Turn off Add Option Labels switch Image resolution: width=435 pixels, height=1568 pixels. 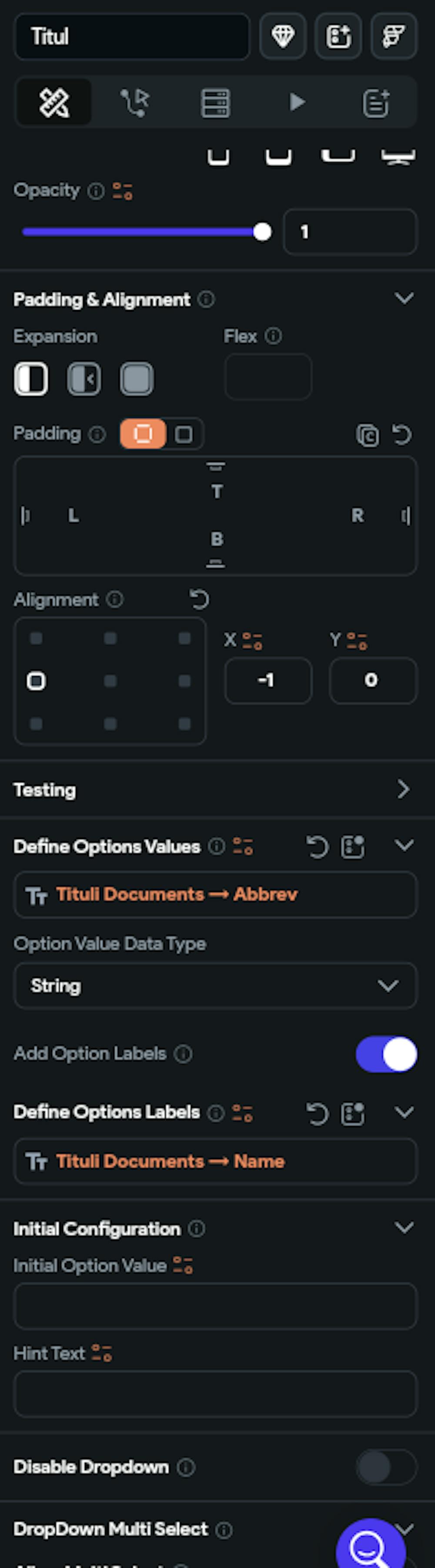pos(386,1054)
